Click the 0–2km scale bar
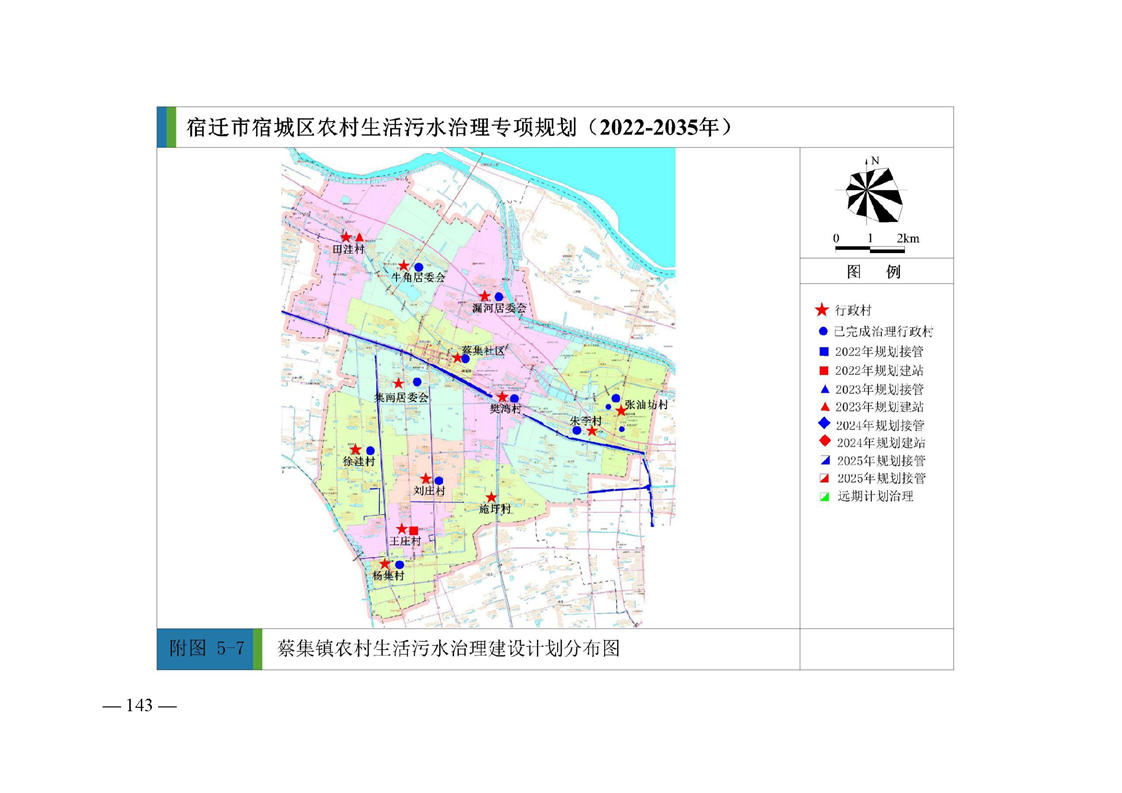 (876, 246)
